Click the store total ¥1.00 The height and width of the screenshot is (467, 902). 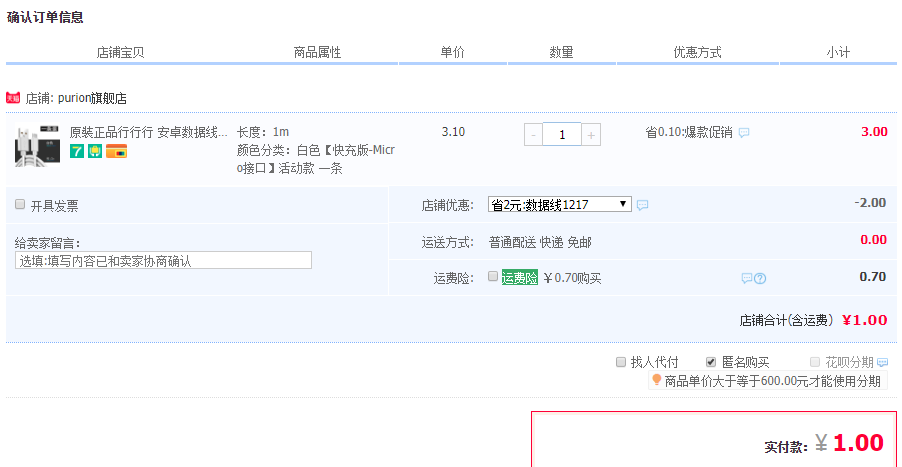tap(865, 320)
